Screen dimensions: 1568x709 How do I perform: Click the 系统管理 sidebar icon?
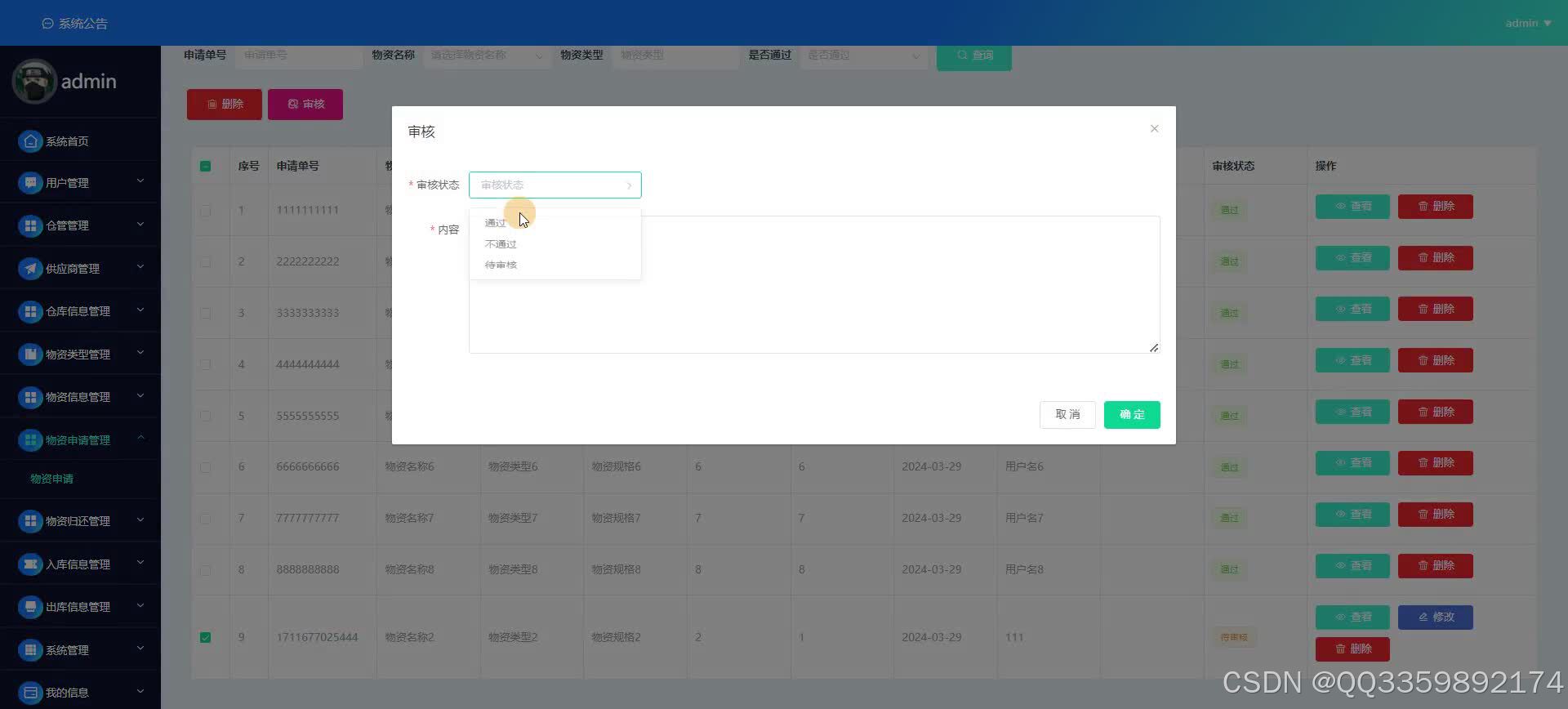pos(30,650)
